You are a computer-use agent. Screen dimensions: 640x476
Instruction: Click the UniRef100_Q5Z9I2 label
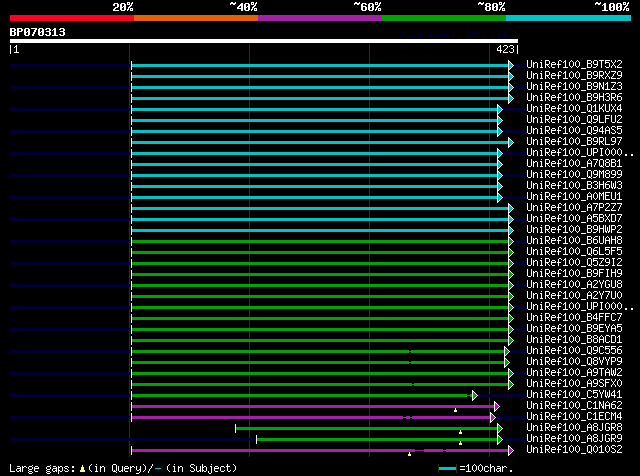(x=574, y=262)
